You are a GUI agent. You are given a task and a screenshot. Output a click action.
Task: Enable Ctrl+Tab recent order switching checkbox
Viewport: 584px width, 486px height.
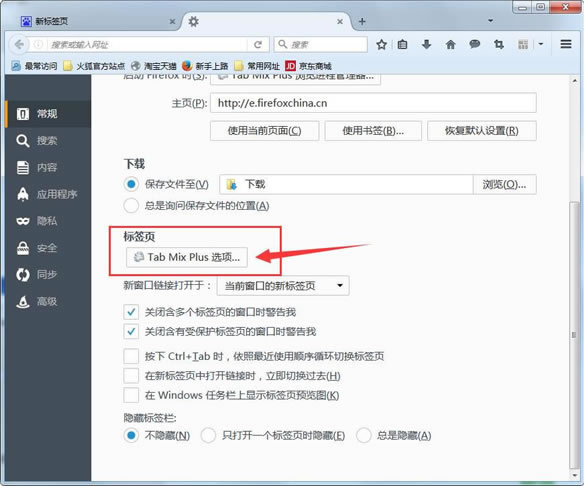[131, 356]
